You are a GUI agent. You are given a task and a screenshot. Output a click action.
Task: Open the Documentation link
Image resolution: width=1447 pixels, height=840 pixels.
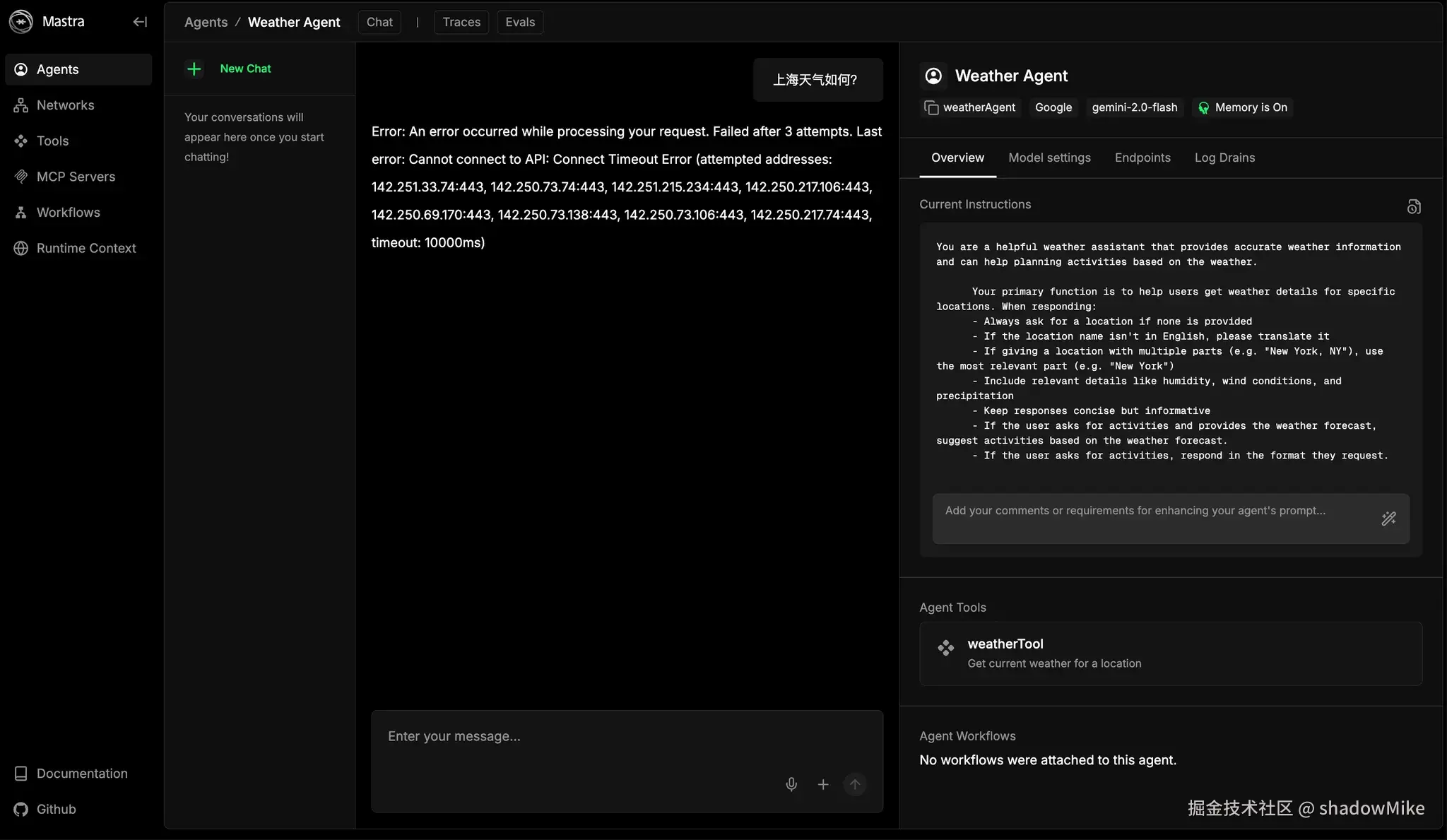[x=82, y=774]
